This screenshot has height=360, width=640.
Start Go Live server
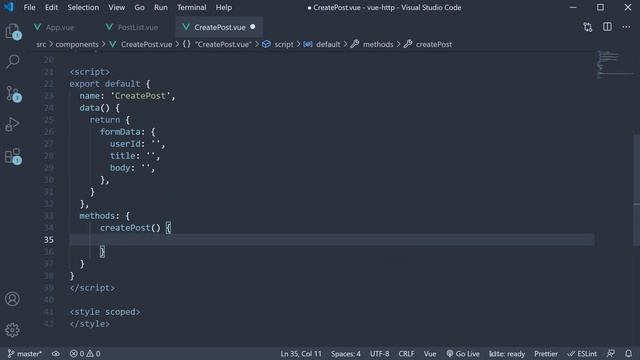(463, 354)
